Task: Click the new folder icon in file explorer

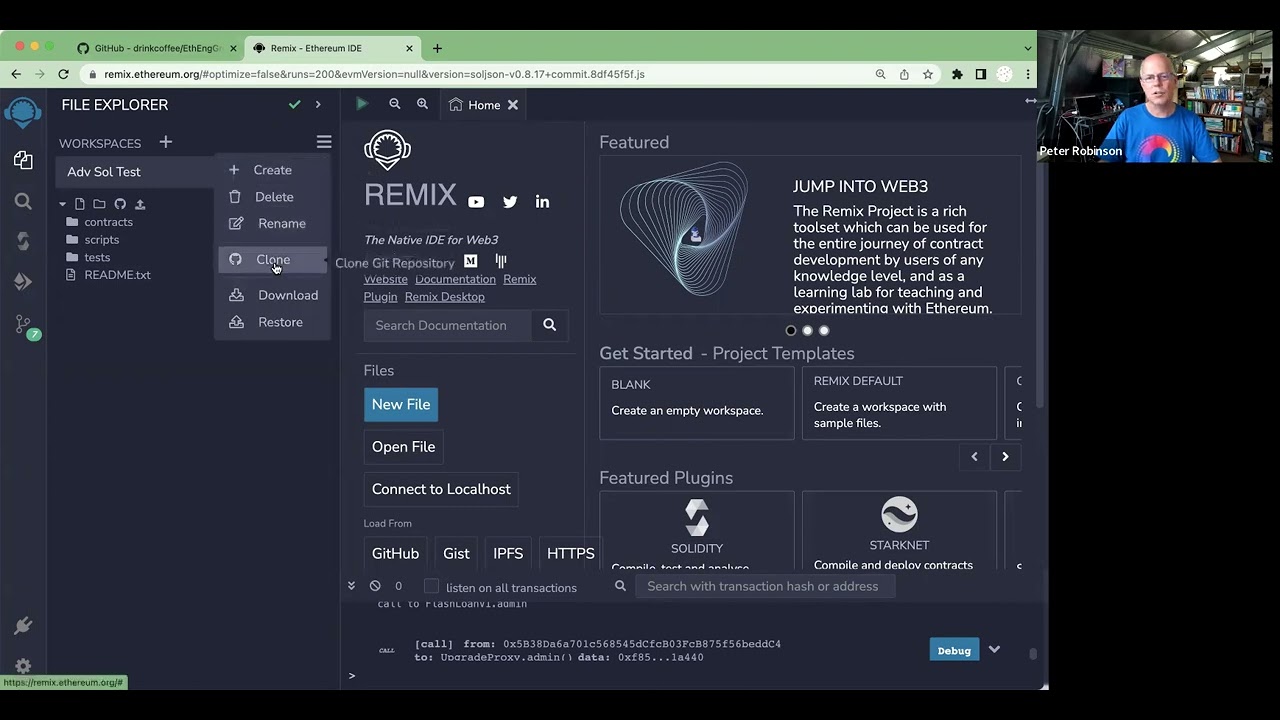Action: click(x=99, y=204)
